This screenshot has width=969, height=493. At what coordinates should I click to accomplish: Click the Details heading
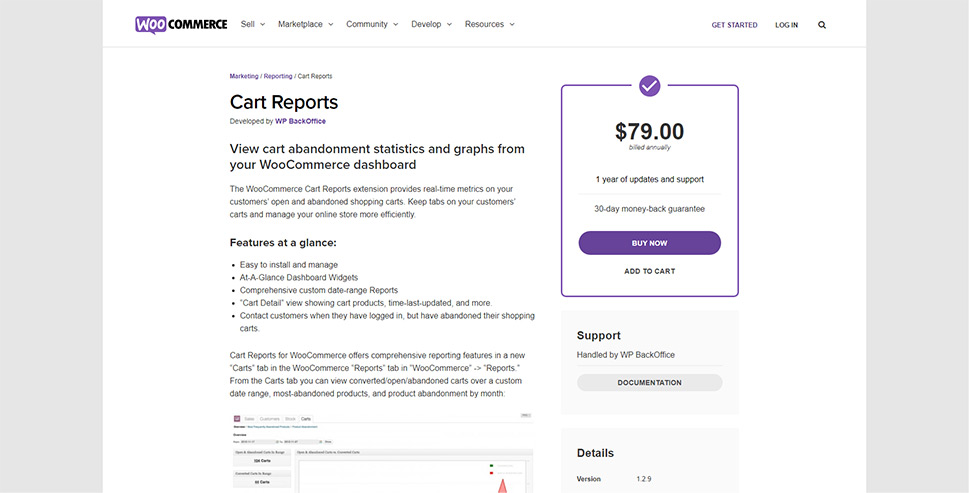tap(595, 453)
